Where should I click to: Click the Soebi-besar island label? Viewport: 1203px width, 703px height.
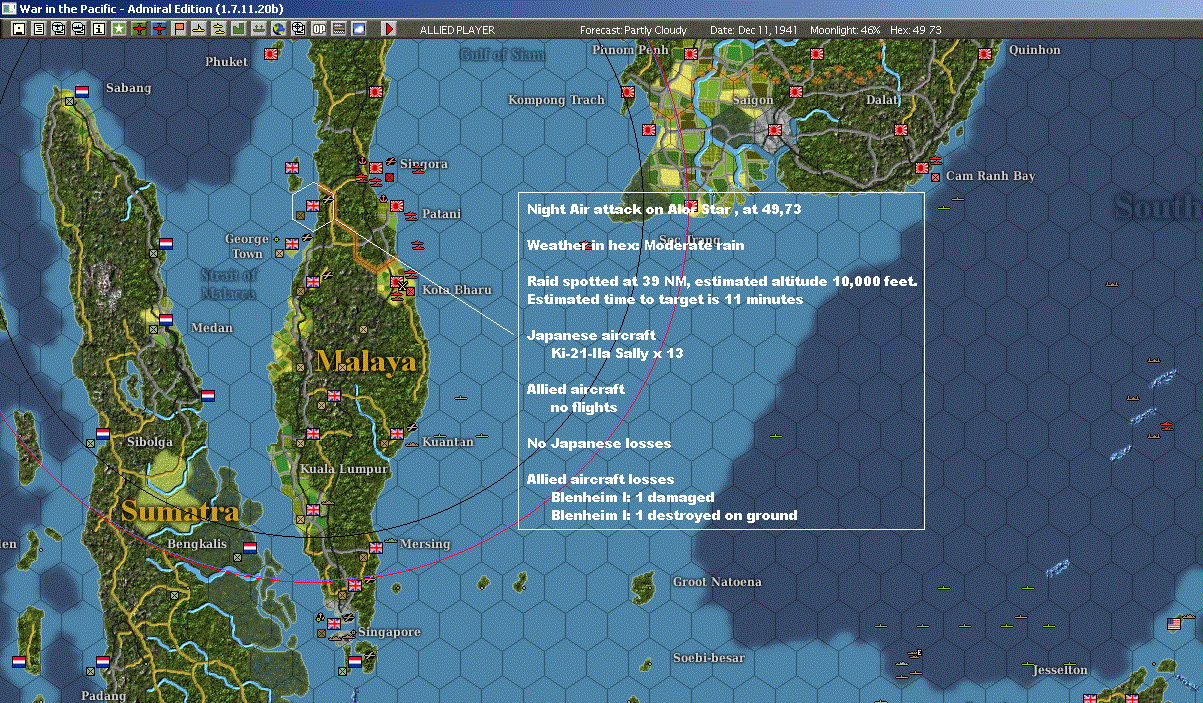pyautogui.click(x=708, y=658)
